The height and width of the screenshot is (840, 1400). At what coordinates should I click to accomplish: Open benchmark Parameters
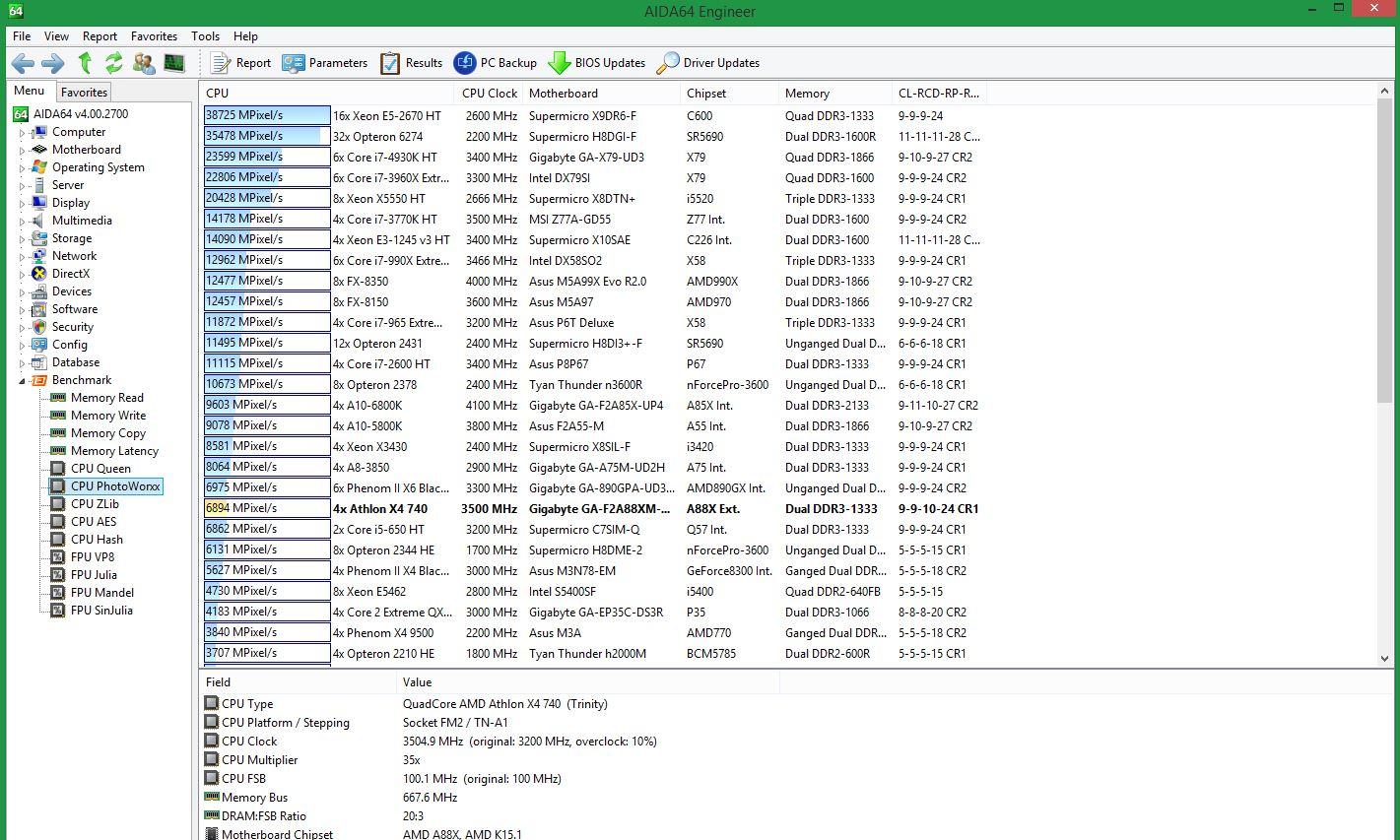click(324, 63)
